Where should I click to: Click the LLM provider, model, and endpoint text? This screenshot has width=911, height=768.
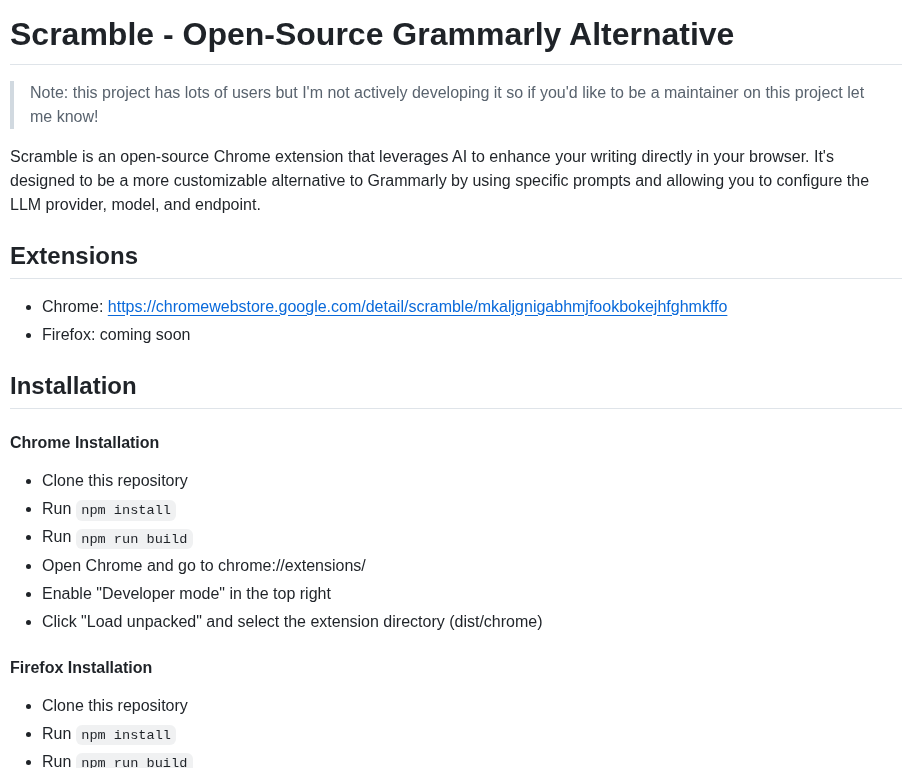[x=135, y=204]
